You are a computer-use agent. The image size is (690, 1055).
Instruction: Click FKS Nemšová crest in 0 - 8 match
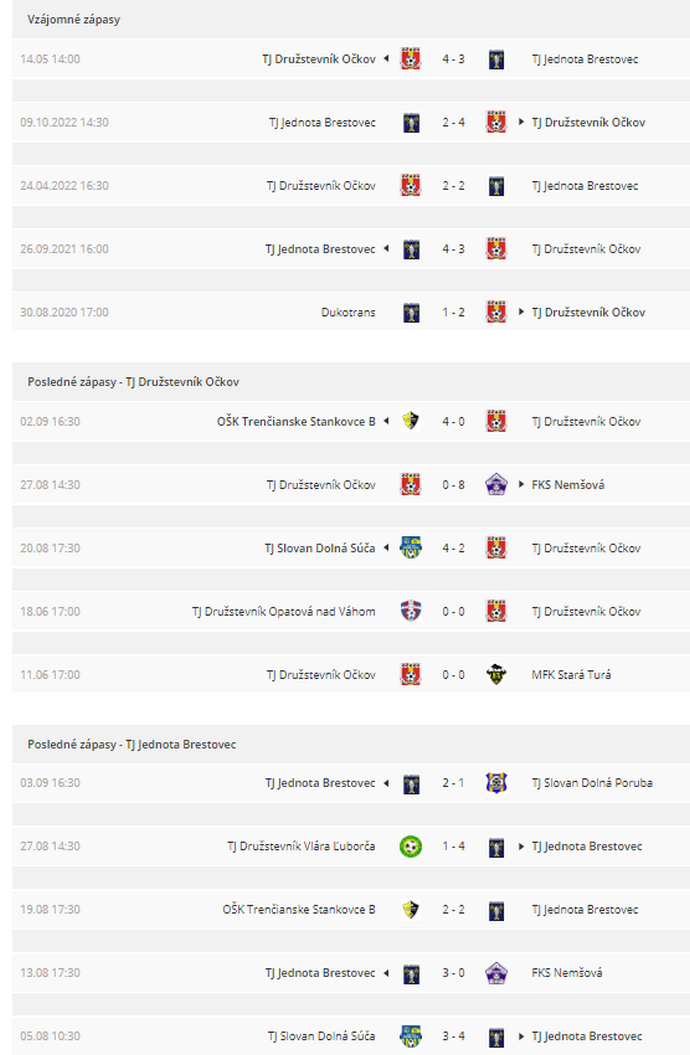click(496, 484)
